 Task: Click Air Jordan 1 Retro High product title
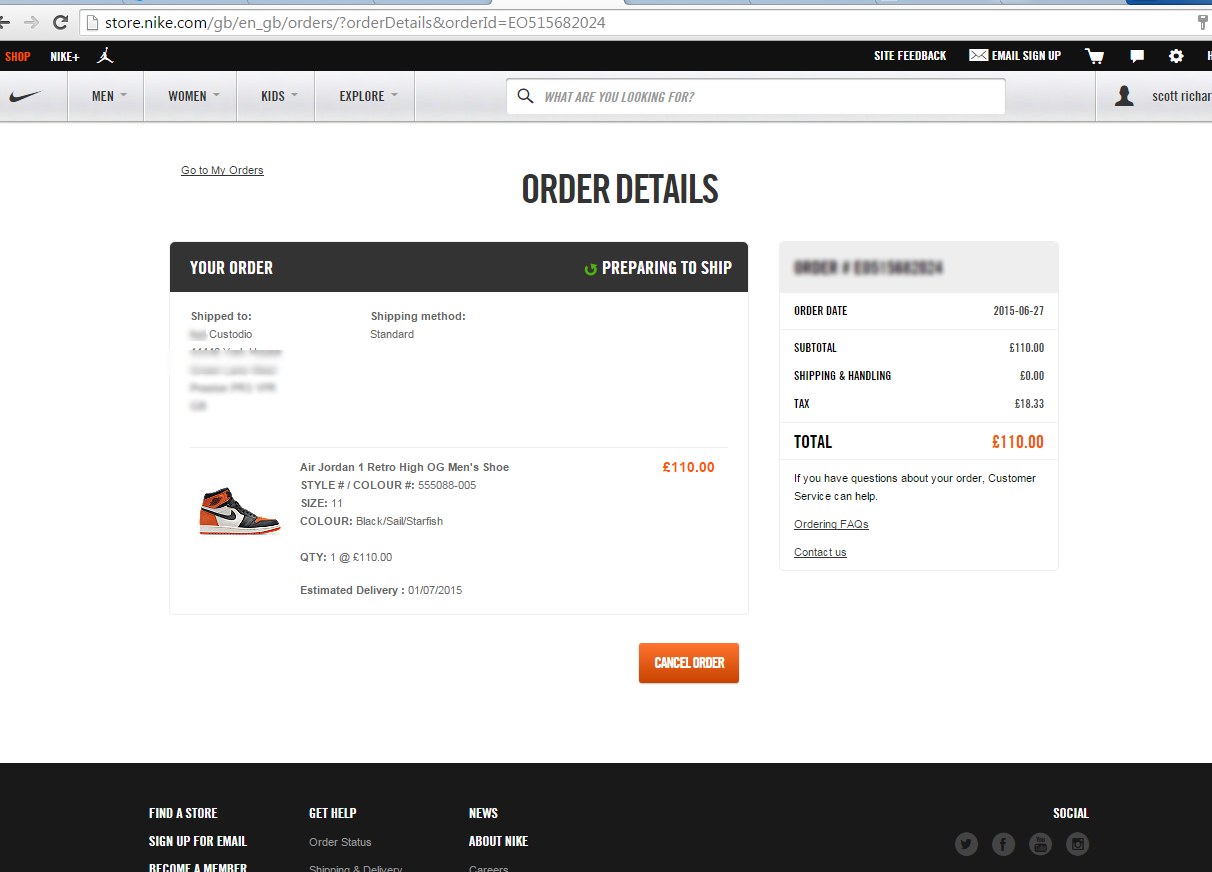[404, 467]
